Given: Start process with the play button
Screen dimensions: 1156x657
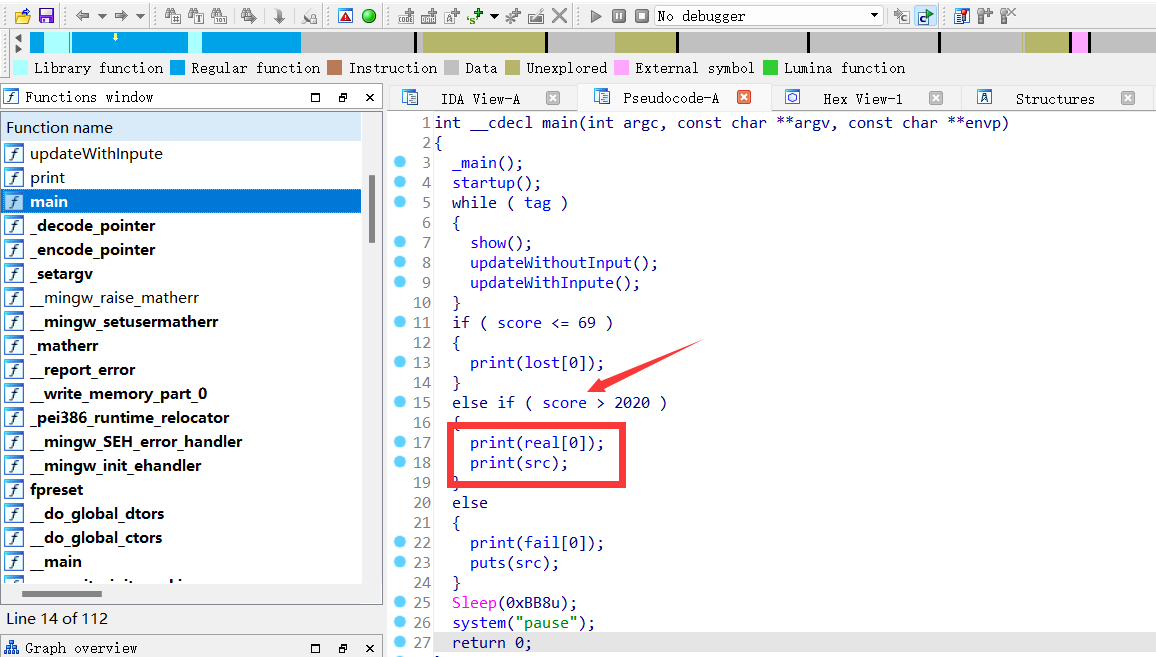Looking at the screenshot, I should point(596,16).
